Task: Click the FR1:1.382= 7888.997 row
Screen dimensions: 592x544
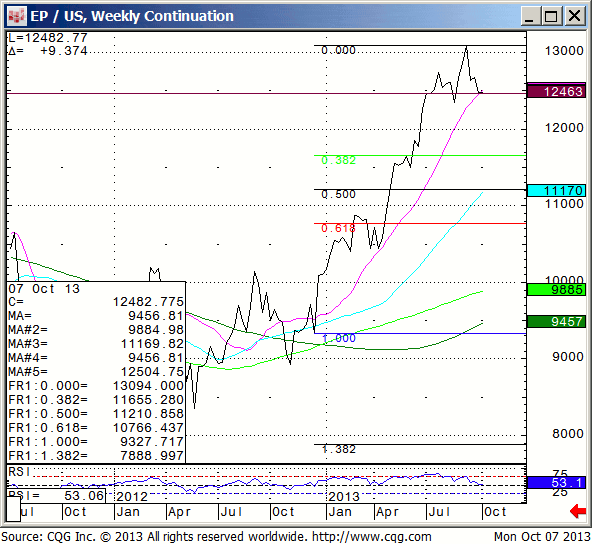Action: (96, 455)
